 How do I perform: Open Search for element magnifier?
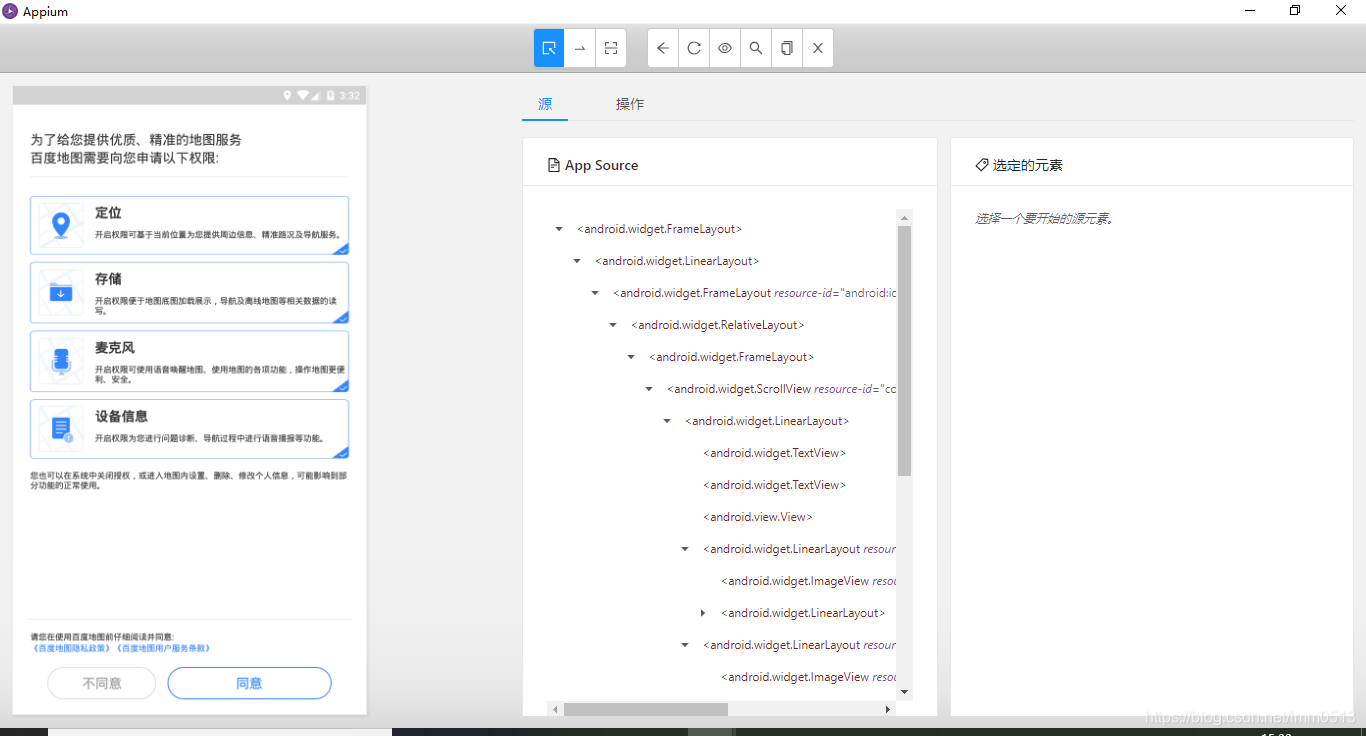[756, 48]
